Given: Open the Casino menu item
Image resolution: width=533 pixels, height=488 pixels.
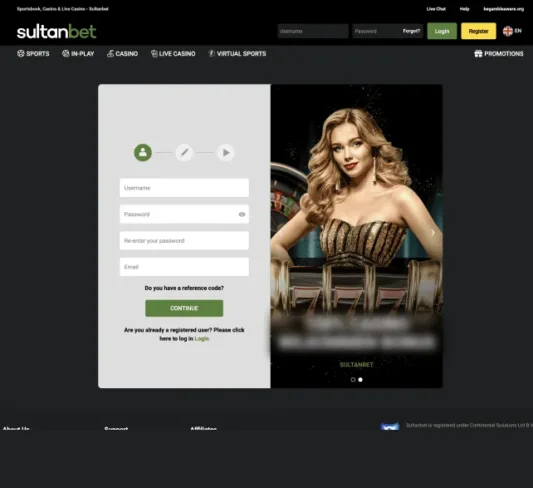Looking at the screenshot, I should pos(122,53).
